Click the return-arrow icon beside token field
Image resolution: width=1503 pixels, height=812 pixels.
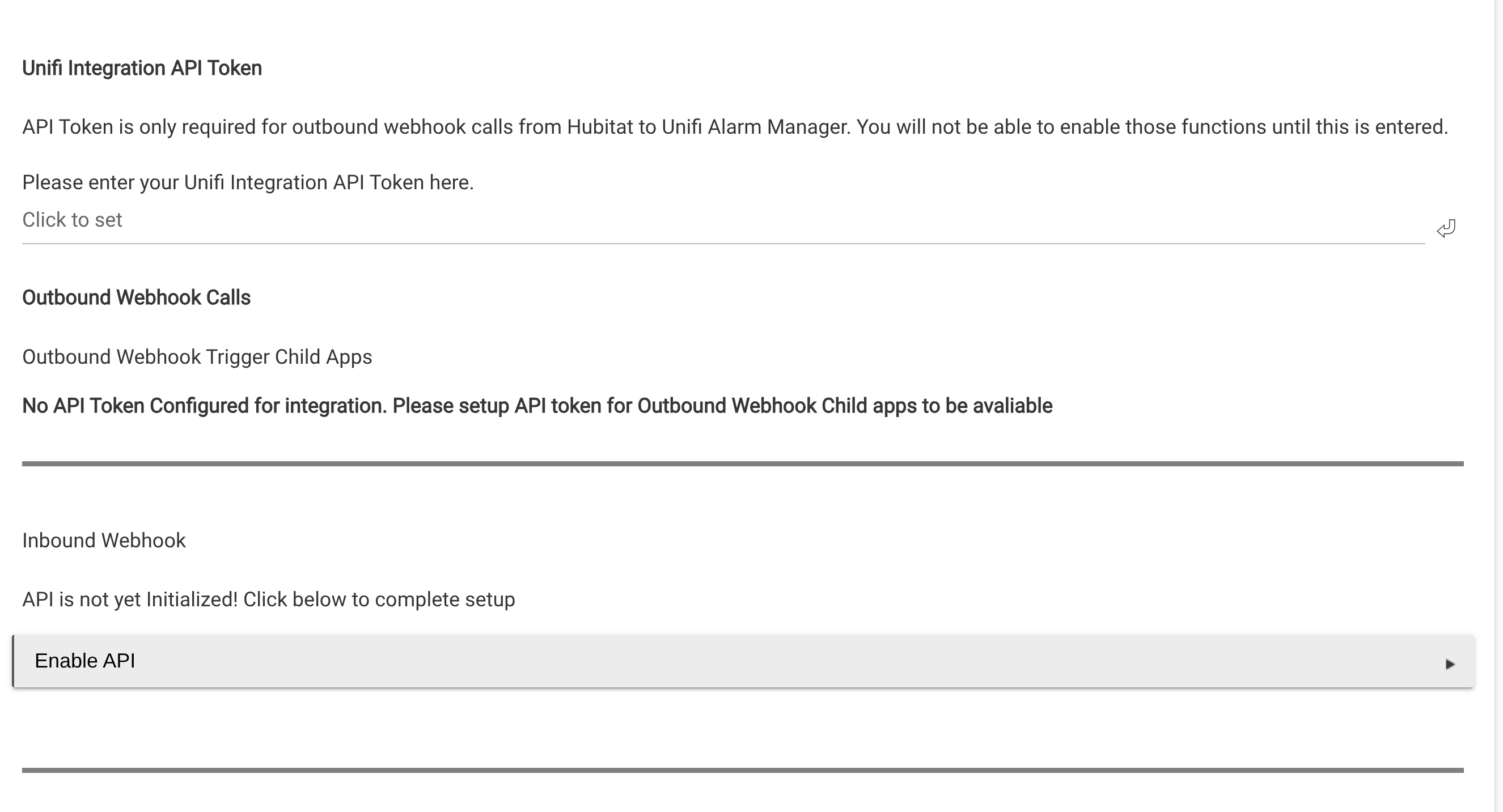click(x=1446, y=228)
